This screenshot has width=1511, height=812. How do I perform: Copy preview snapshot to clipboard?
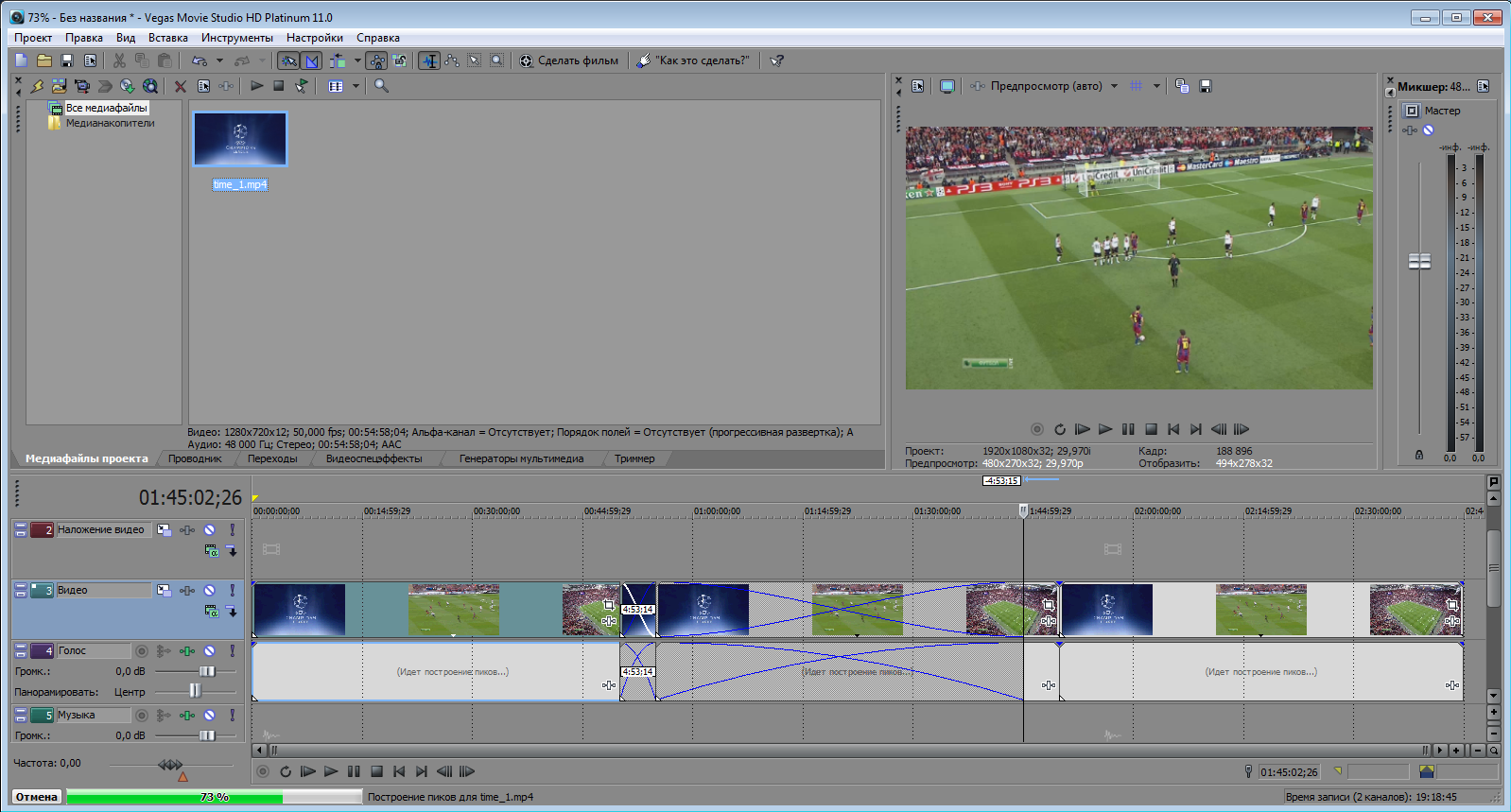[1182, 86]
